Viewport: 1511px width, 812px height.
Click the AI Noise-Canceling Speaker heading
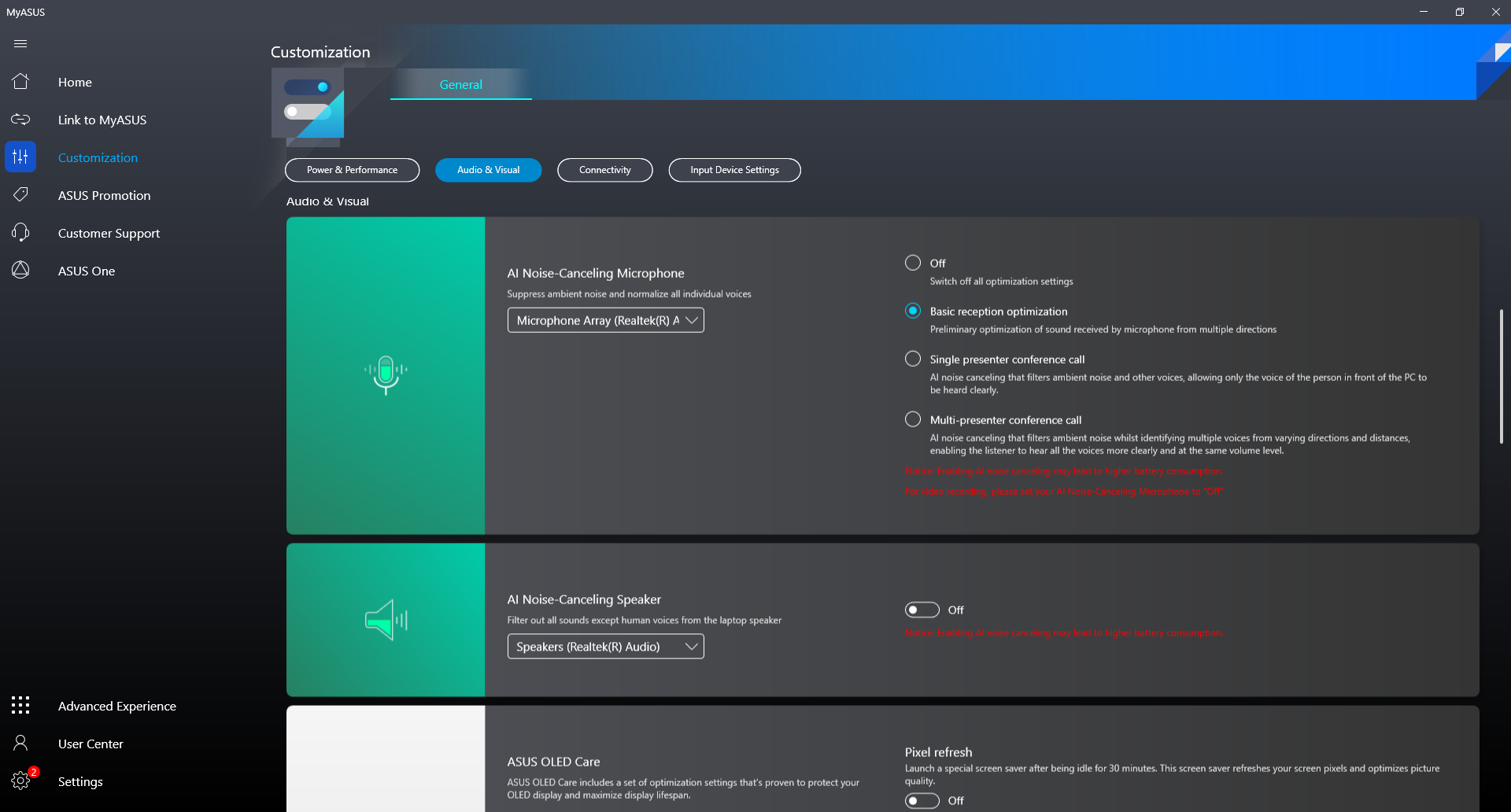click(x=584, y=600)
